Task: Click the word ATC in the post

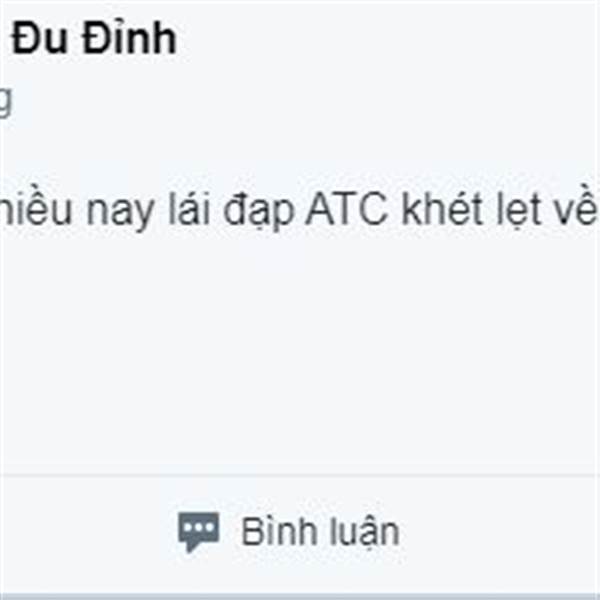Action: pos(347,210)
